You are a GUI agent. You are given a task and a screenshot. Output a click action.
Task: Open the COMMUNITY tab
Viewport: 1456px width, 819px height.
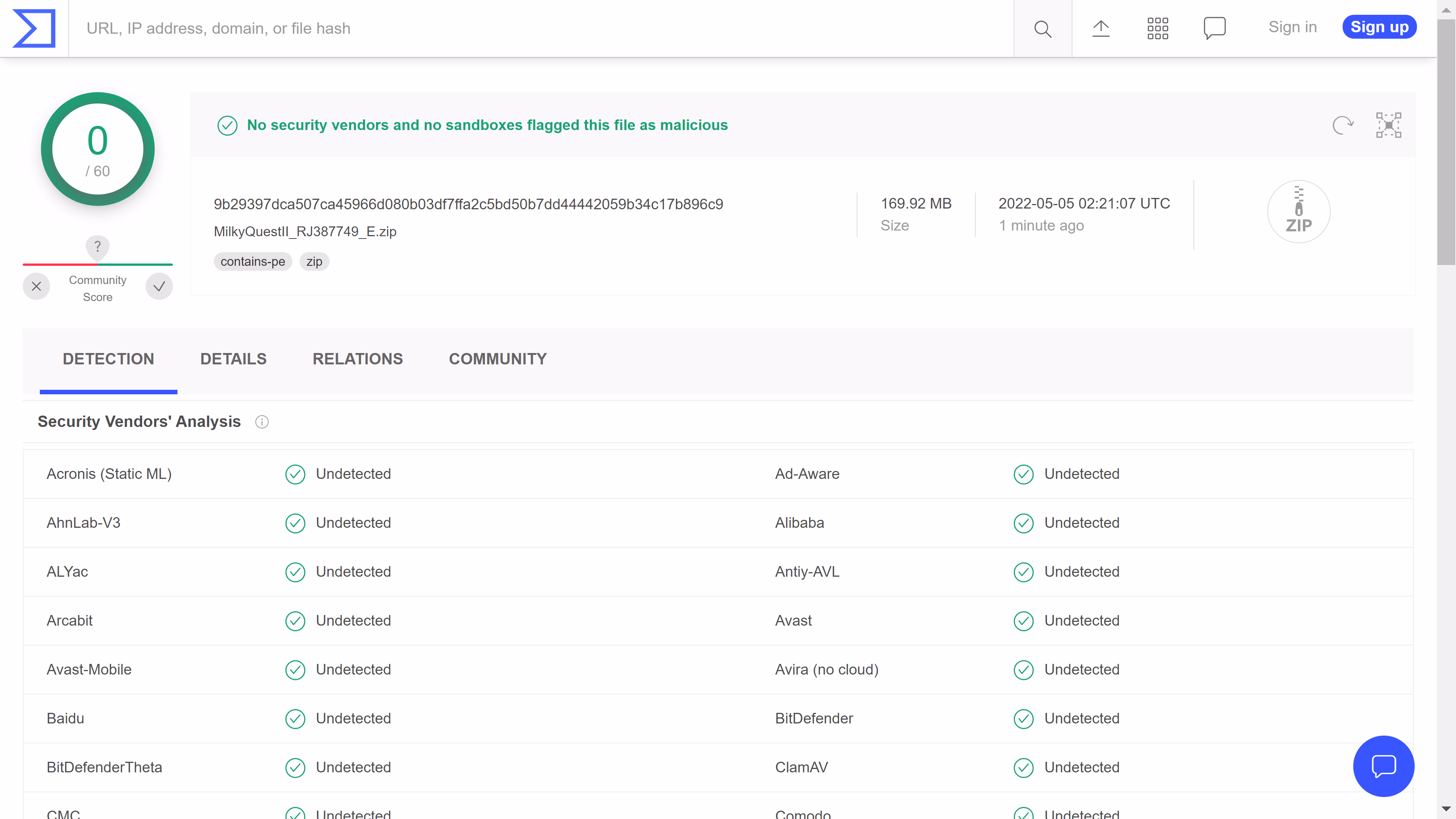tap(498, 359)
